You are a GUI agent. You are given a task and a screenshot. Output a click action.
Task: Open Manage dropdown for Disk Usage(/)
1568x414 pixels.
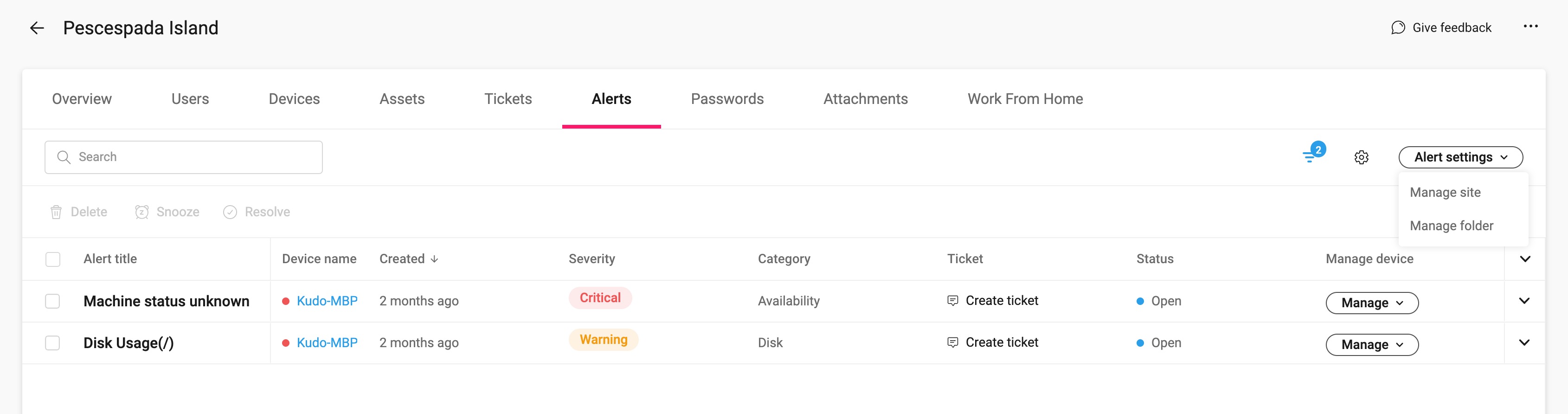[x=1372, y=344]
